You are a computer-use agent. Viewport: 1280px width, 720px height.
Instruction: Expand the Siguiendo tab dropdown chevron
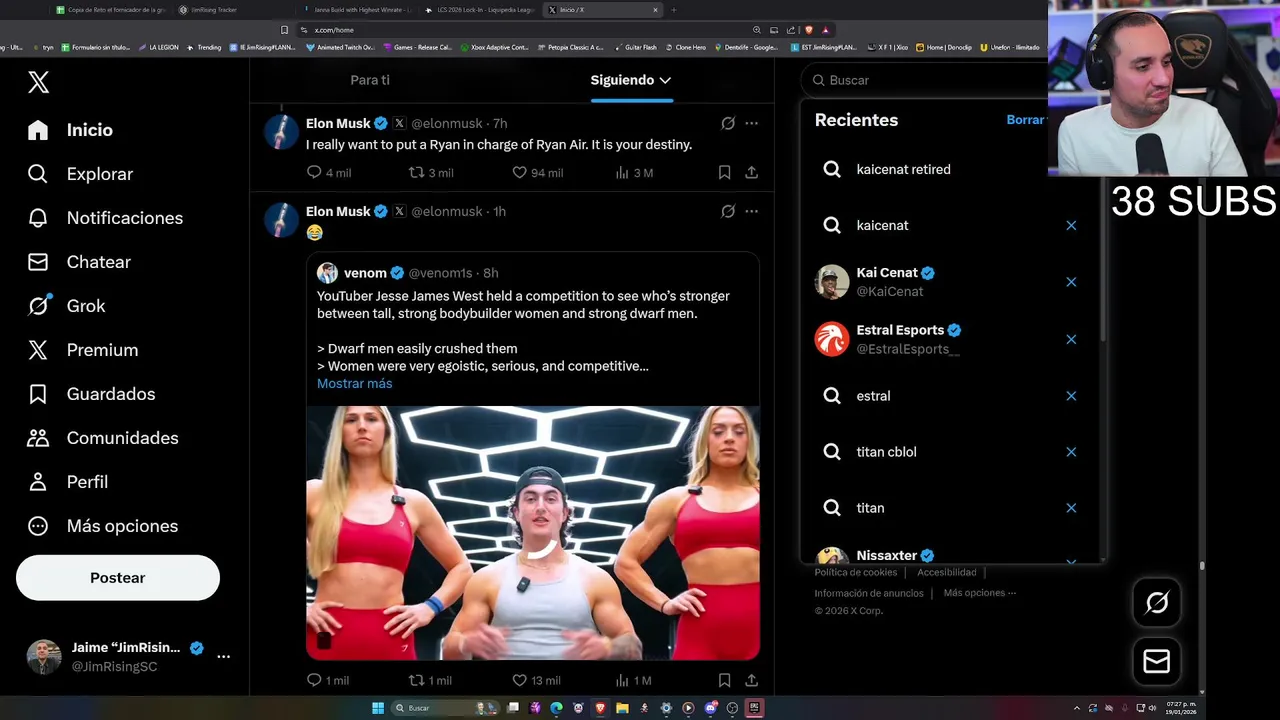pos(665,80)
